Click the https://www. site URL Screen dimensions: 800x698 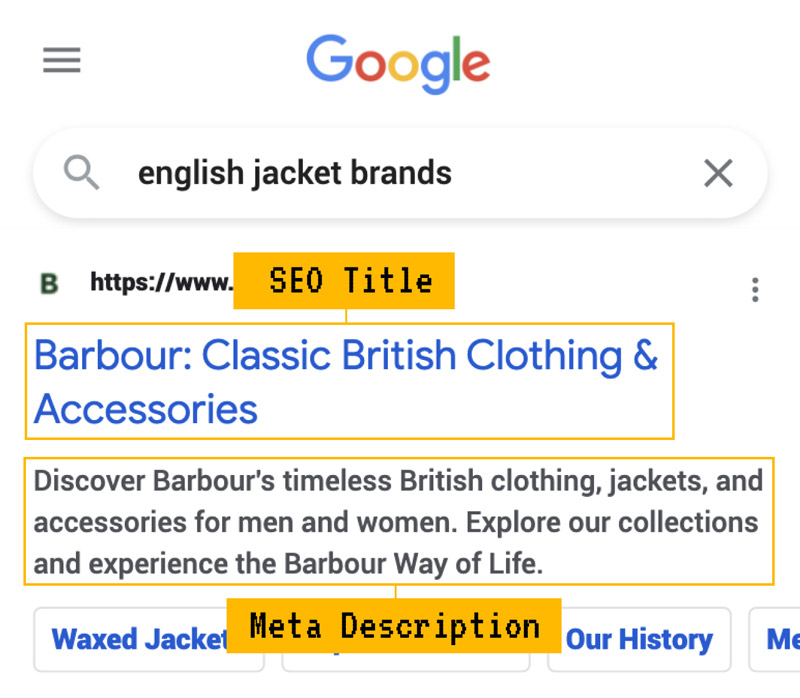click(x=160, y=283)
